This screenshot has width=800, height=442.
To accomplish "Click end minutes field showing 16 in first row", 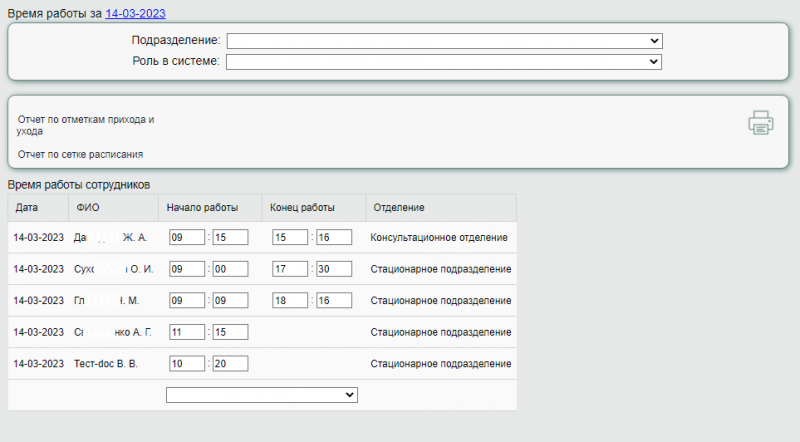I will pyautogui.click(x=334, y=238).
